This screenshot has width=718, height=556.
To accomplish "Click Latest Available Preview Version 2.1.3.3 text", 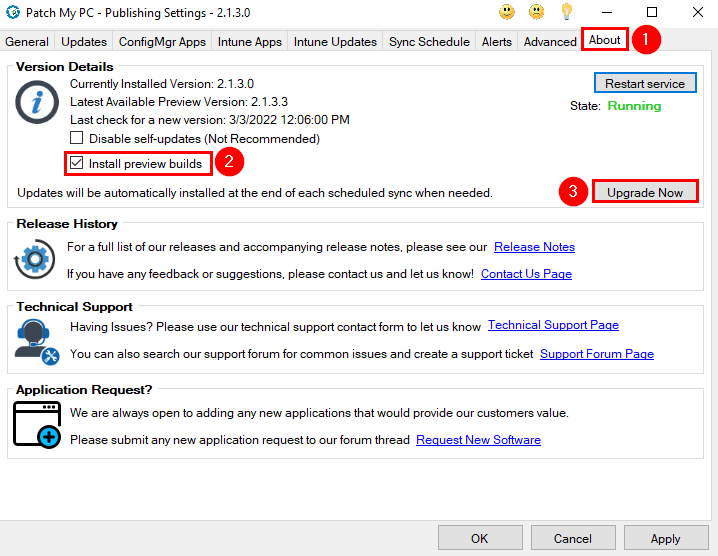I will [179, 102].
